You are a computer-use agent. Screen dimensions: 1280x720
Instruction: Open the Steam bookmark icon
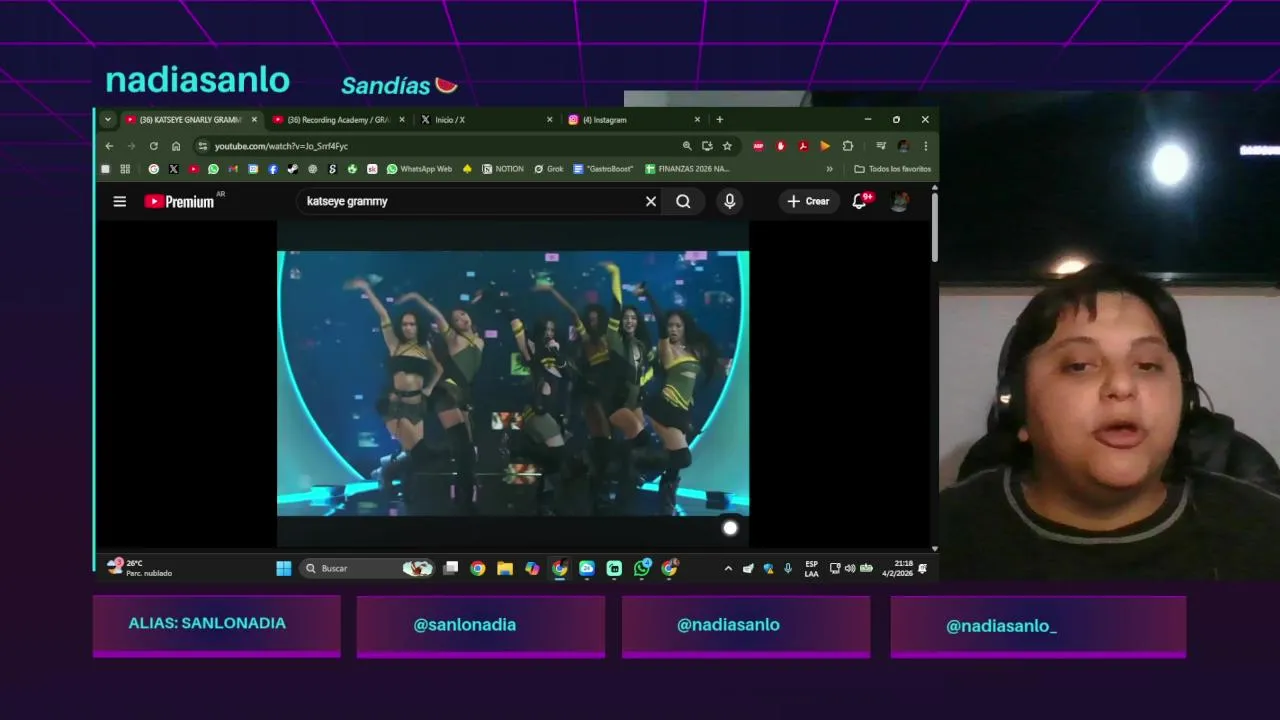[292, 169]
